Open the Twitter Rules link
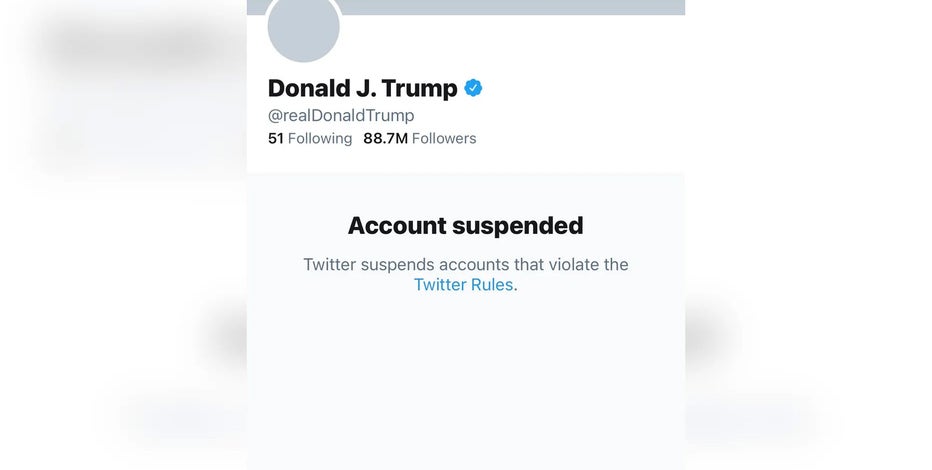 click(x=464, y=285)
